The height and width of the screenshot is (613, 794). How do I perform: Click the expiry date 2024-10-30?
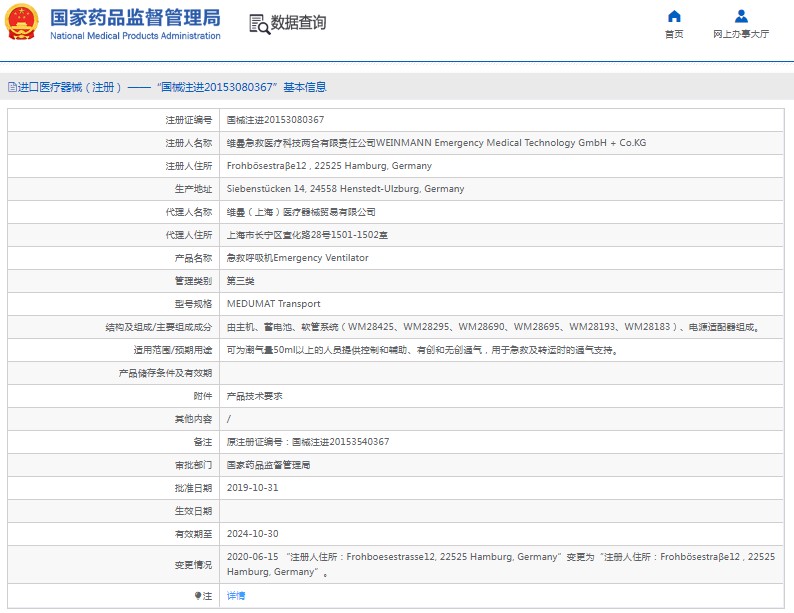click(252, 534)
